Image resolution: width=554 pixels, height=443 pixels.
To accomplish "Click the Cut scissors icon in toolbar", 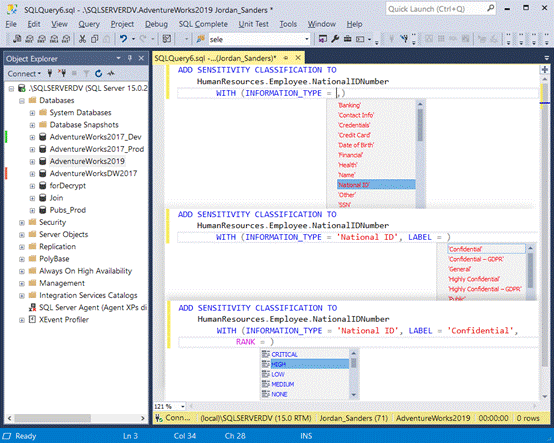I will click(82, 39).
